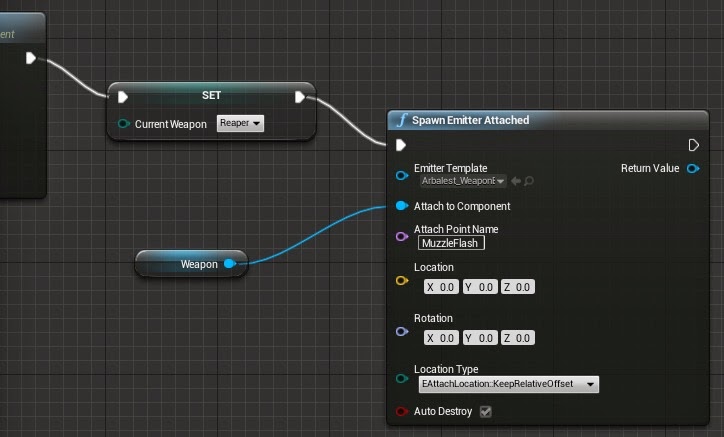Click Spawn Emitter Attached input exec pin
724x437 pixels.
401,145
